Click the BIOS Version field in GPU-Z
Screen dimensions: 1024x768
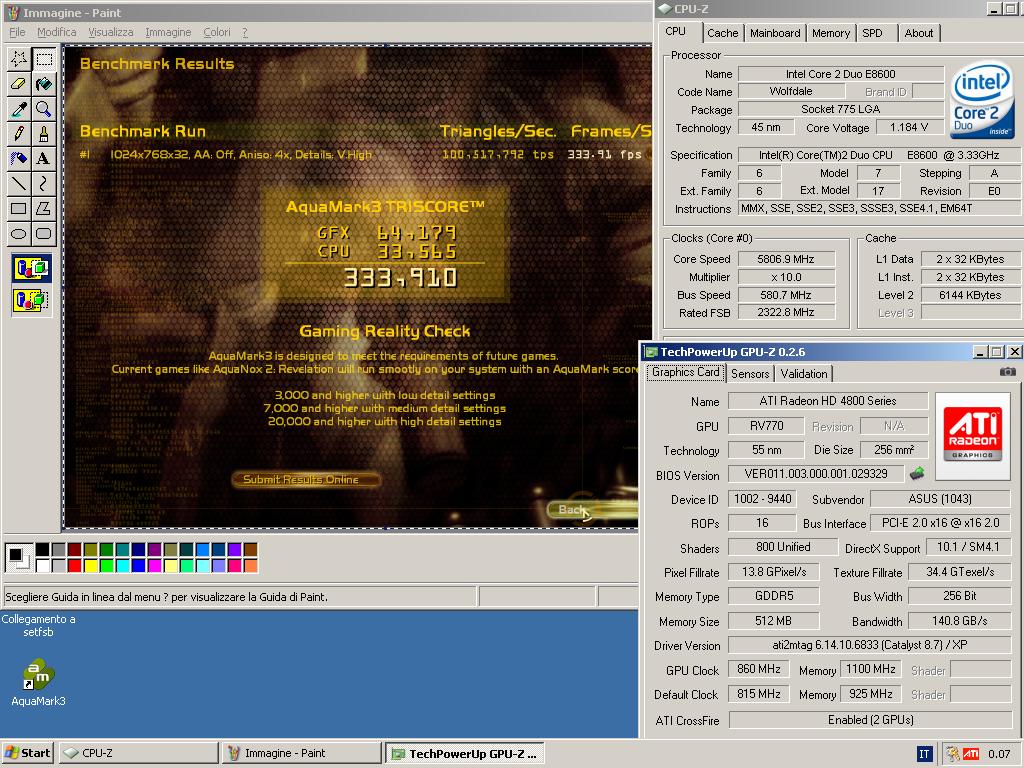click(816, 473)
